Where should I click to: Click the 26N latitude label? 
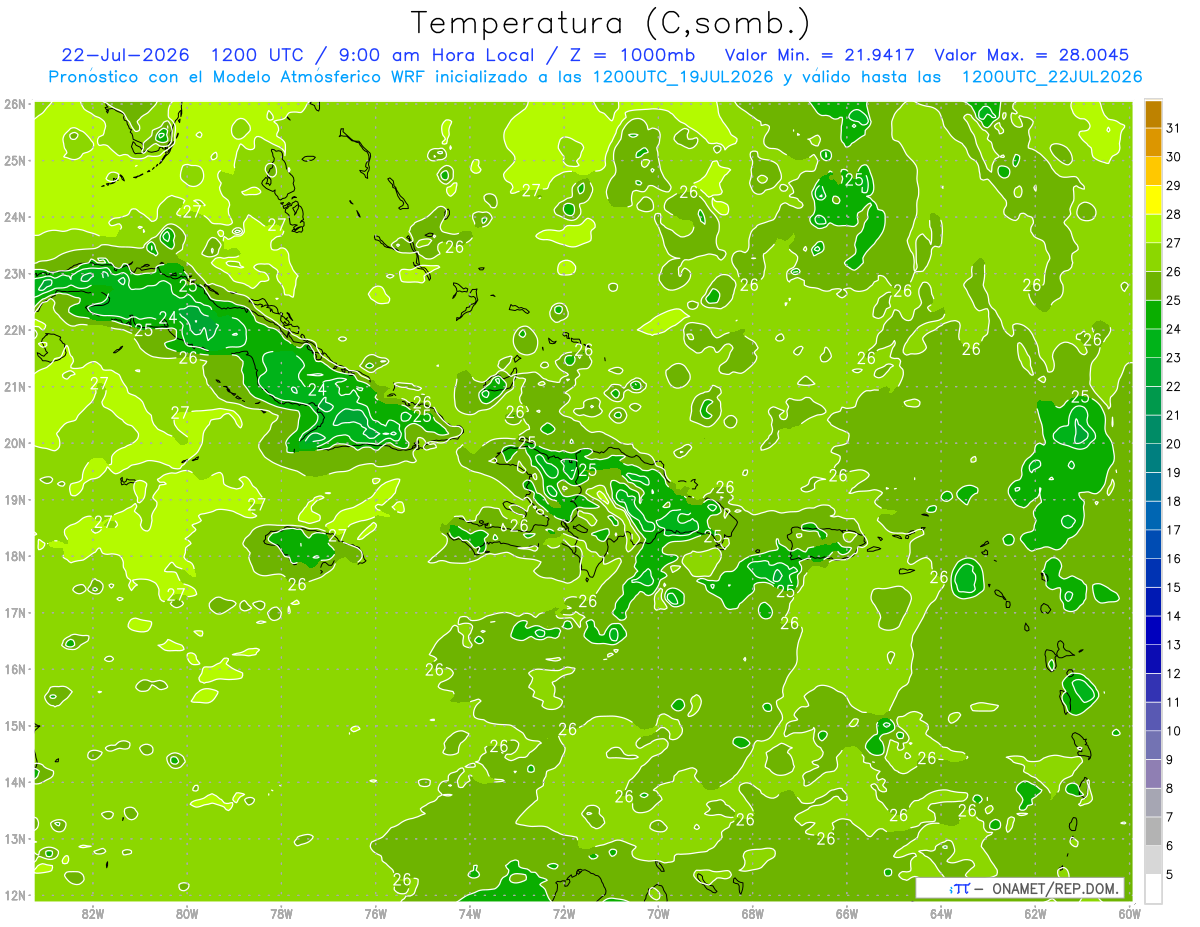(x=15, y=104)
